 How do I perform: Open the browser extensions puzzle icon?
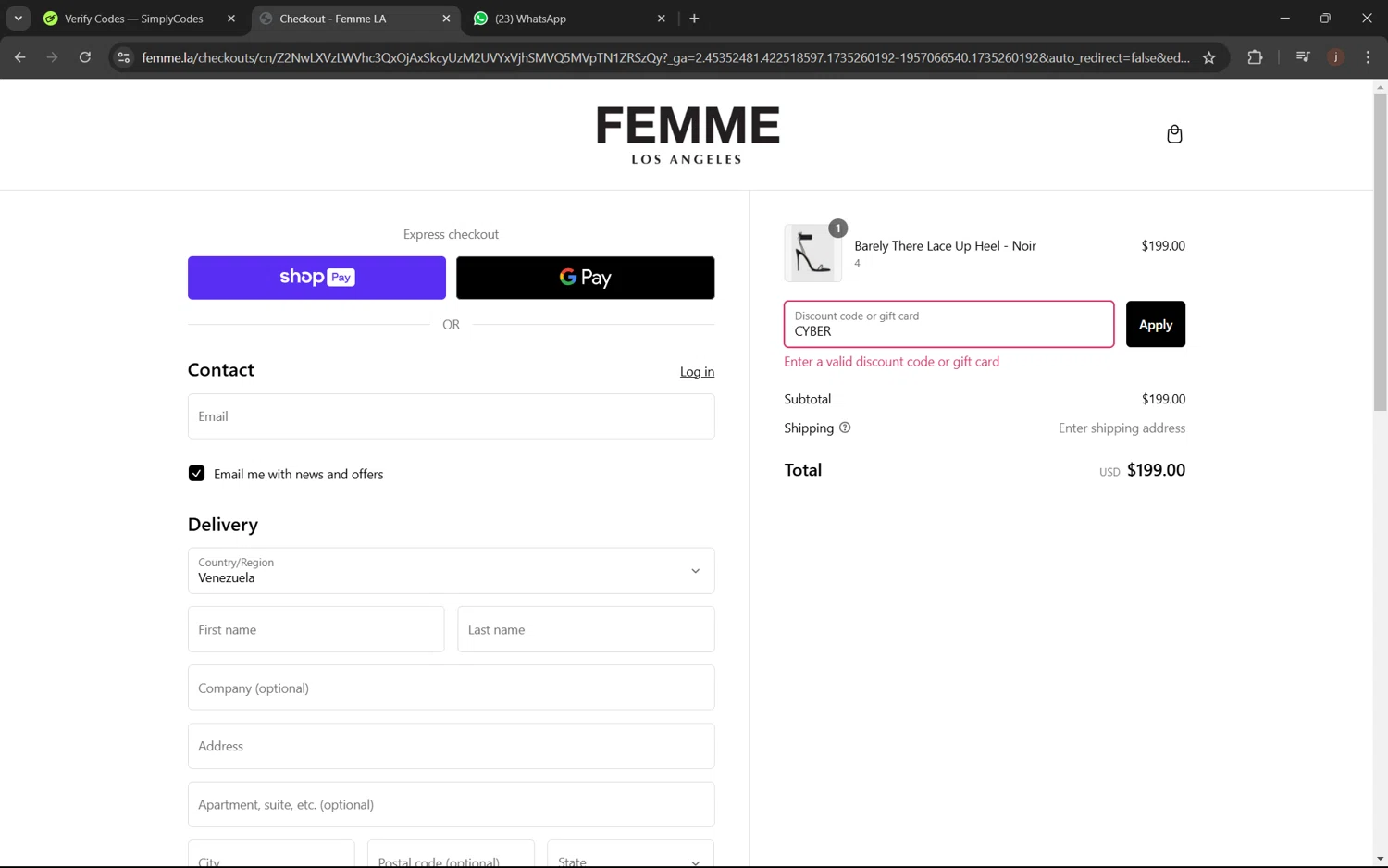coord(1255,57)
